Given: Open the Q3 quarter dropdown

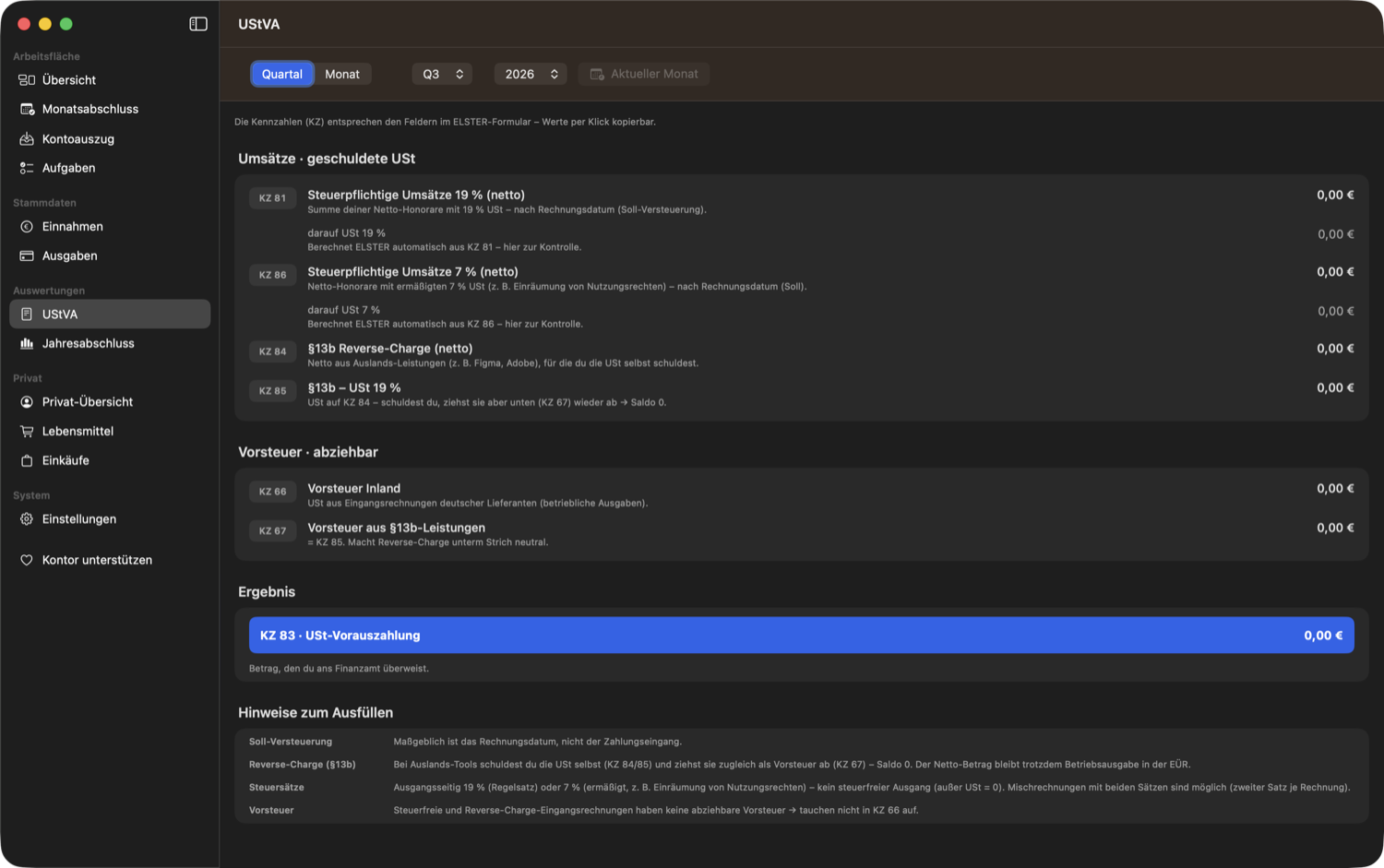Looking at the screenshot, I should click(x=442, y=74).
